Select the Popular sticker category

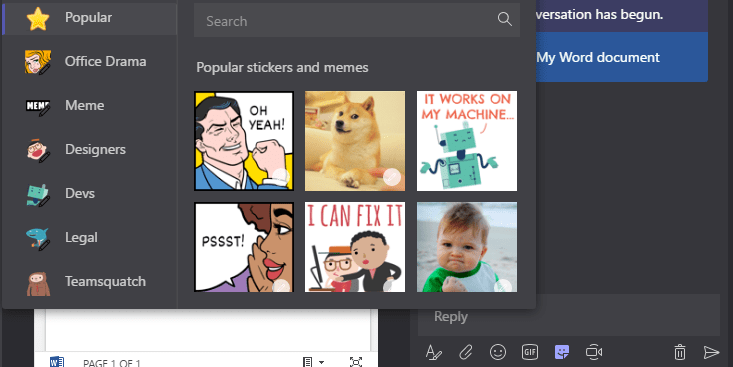[89, 18]
